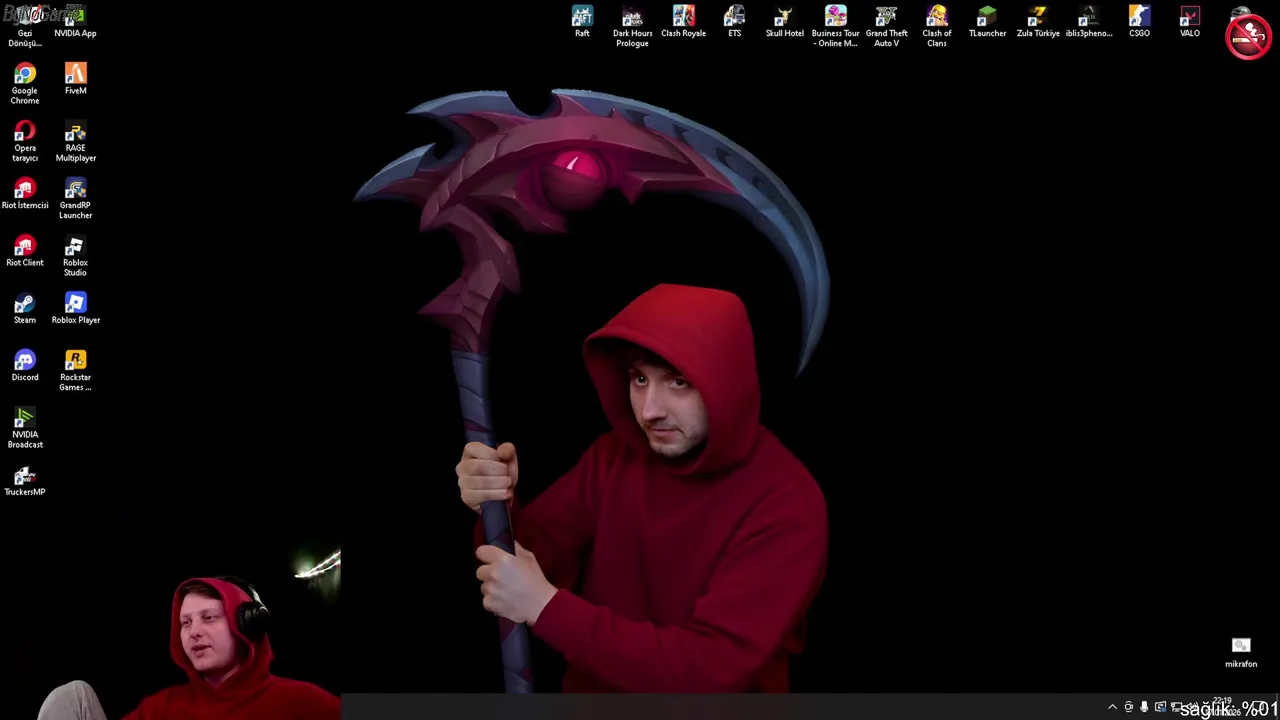Click the Opera tarayıcı desktop icon
This screenshot has width=1280, height=720.
point(25,141)
